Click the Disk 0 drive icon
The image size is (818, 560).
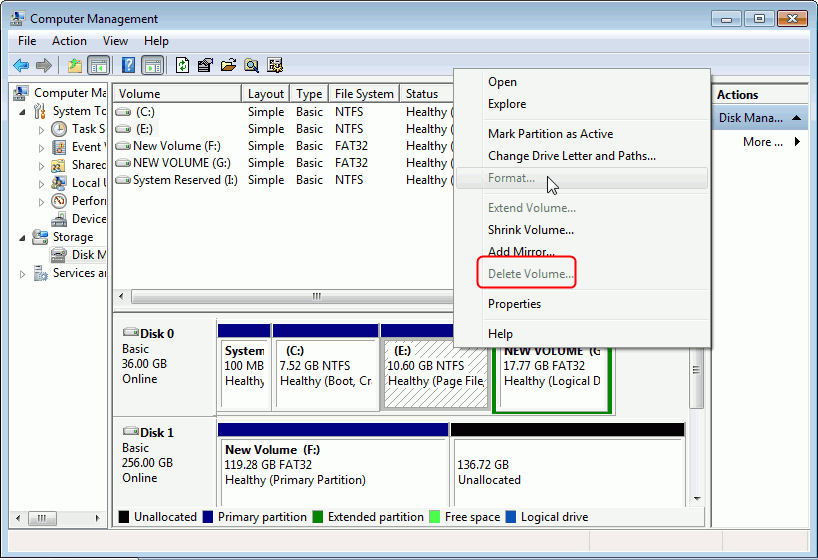[x=130, y=332]
